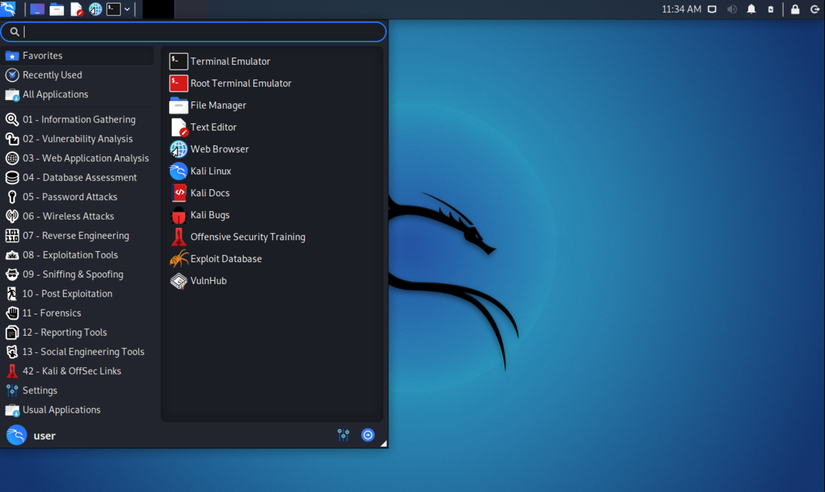Open the Usual Applications category
The image size is (825, 492).
coord(77,410)
